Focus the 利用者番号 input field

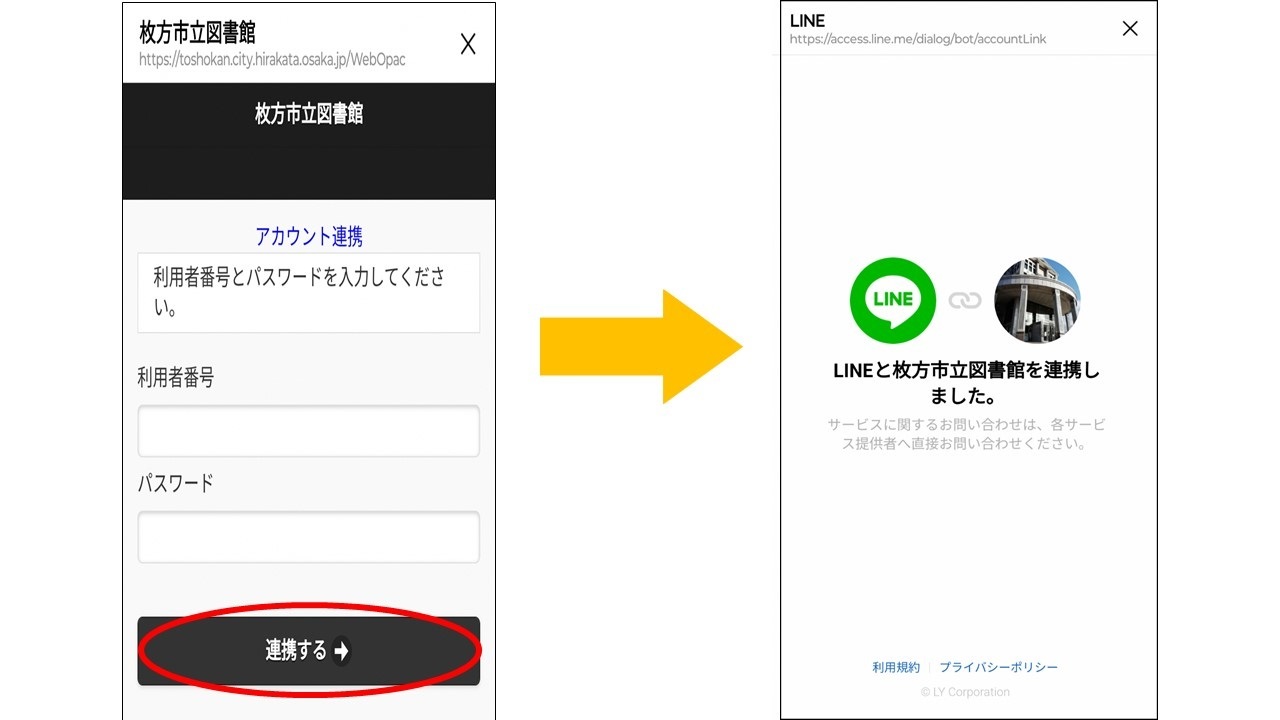point(308,431)
